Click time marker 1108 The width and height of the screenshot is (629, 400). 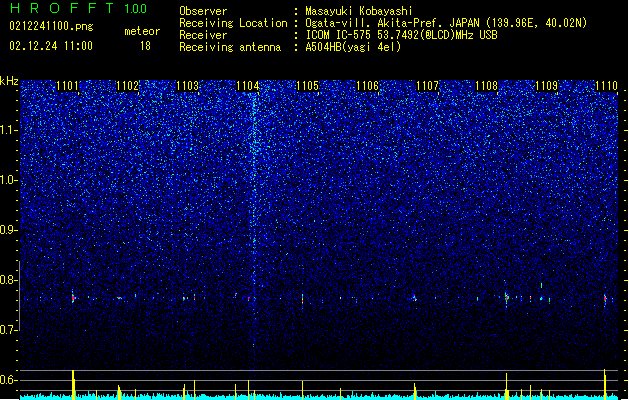point(487,86)
